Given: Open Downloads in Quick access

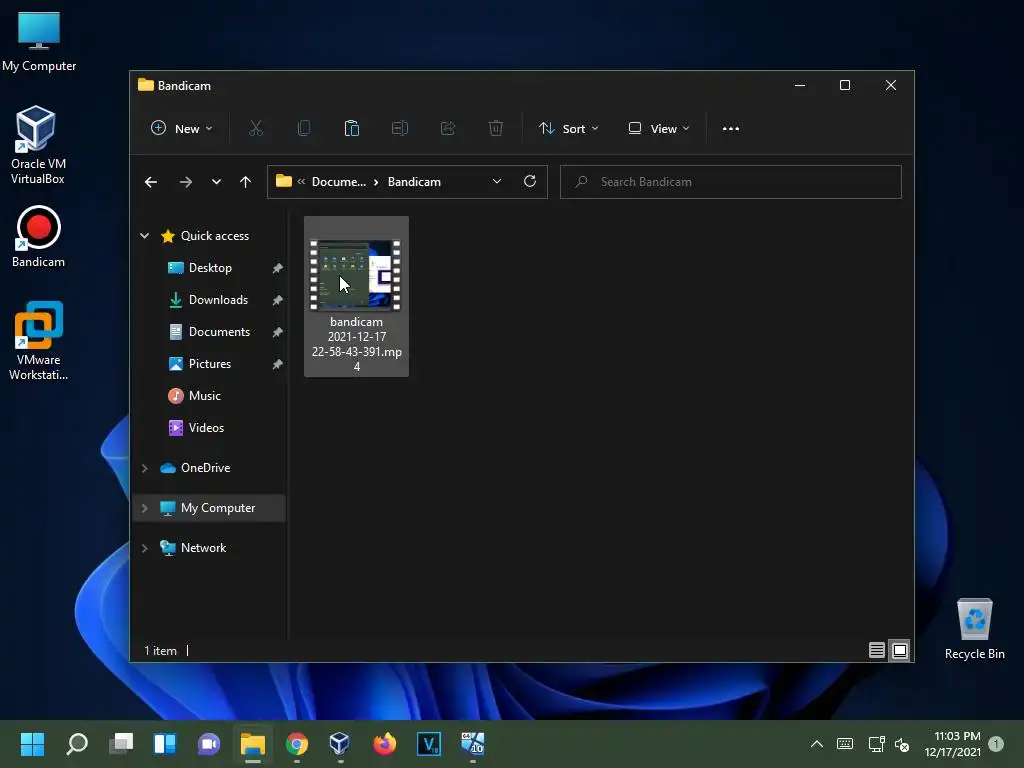Looking at the screenshot, I should click(218, 300).
